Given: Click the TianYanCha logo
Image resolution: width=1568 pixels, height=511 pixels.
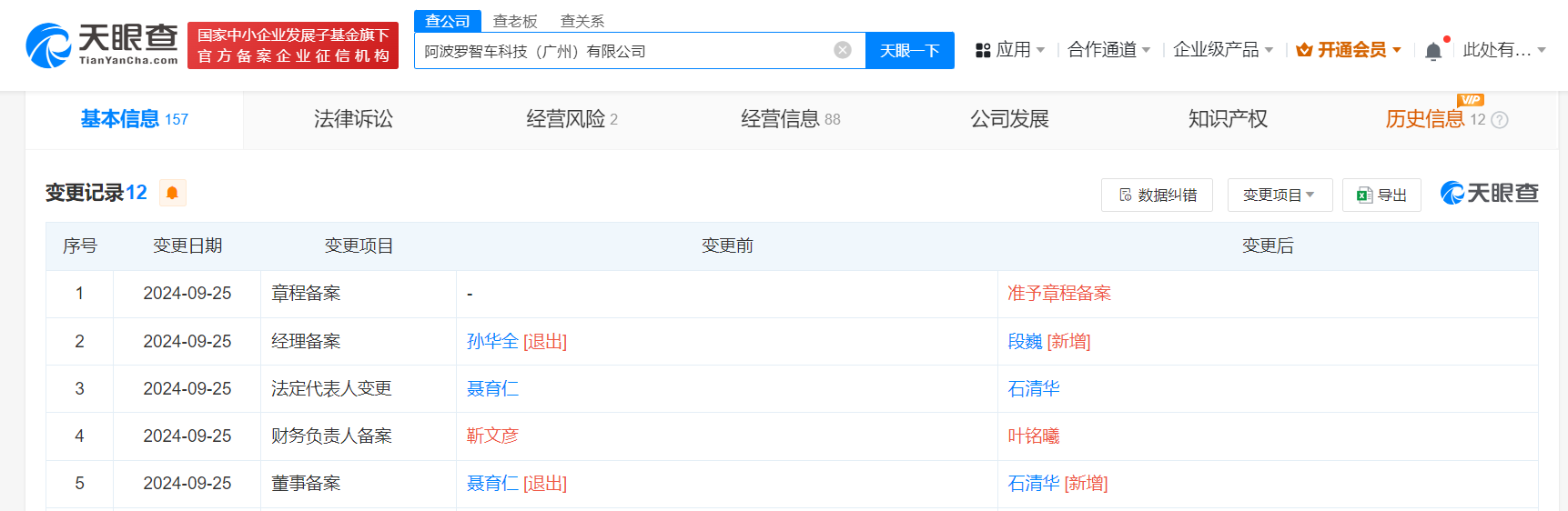Looking at the screenshot, I should coord(101,45).
